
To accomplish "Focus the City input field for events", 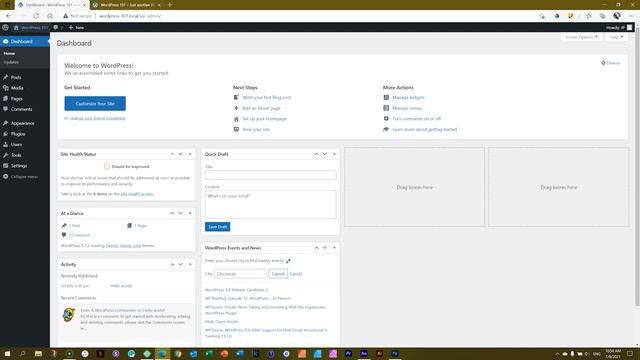I will click(240, 273).
